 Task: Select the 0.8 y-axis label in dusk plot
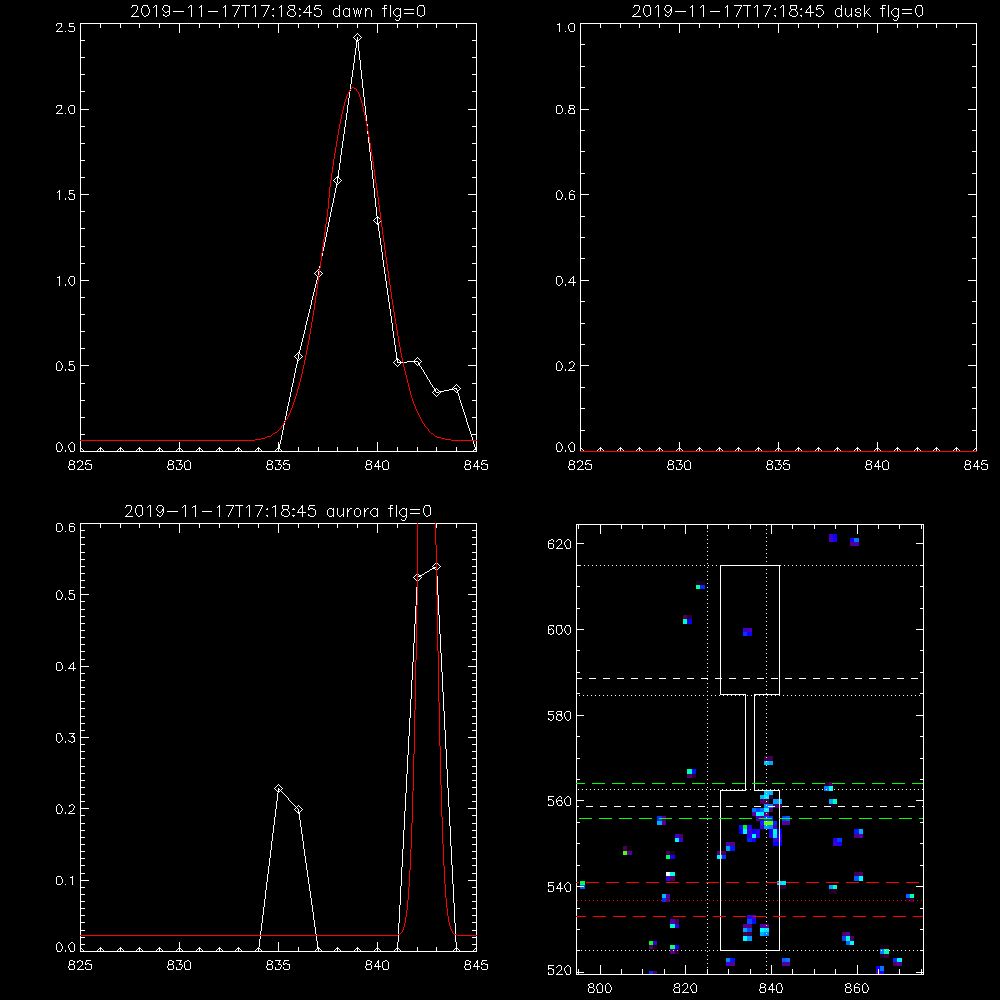click(x=566, y=110)
